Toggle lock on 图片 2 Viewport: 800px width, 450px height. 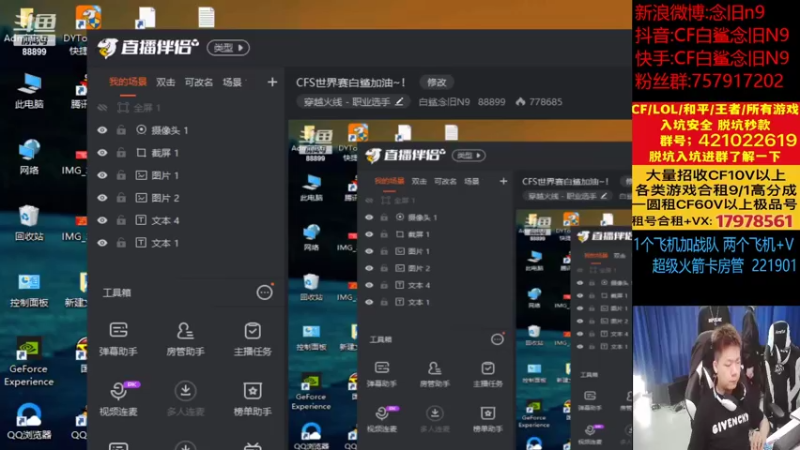121,197
